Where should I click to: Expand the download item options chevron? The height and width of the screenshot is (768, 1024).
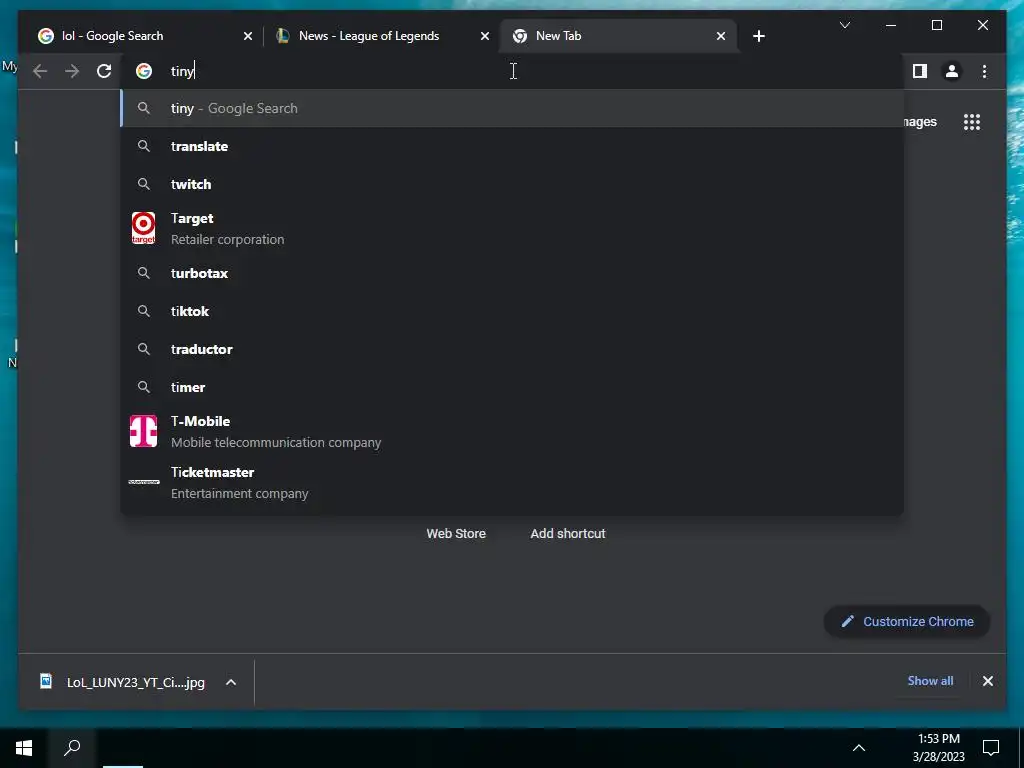[231, 682]
